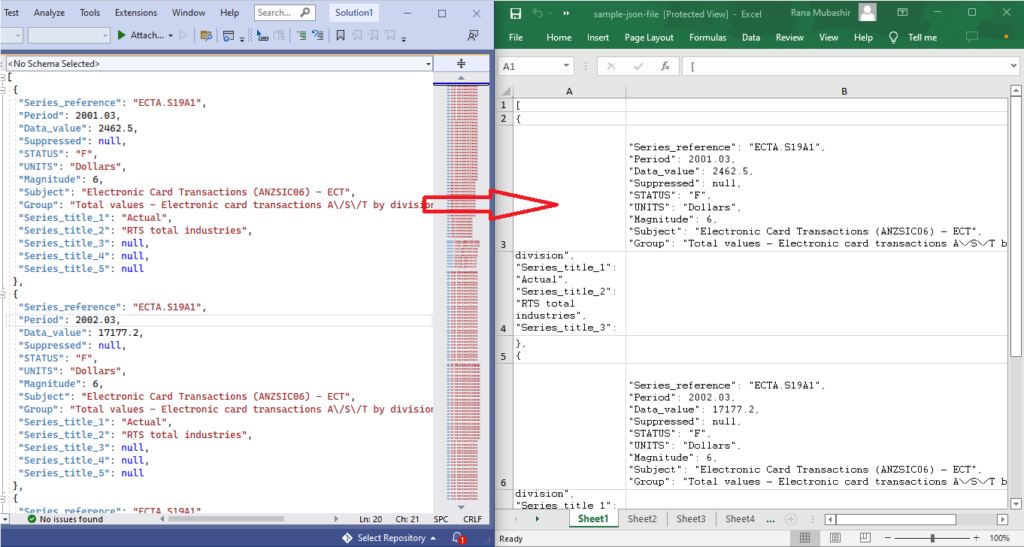This screenshot has width=1024, height=547.
Task: Click the Insert Function fx icon
Action: click(664, 66)
